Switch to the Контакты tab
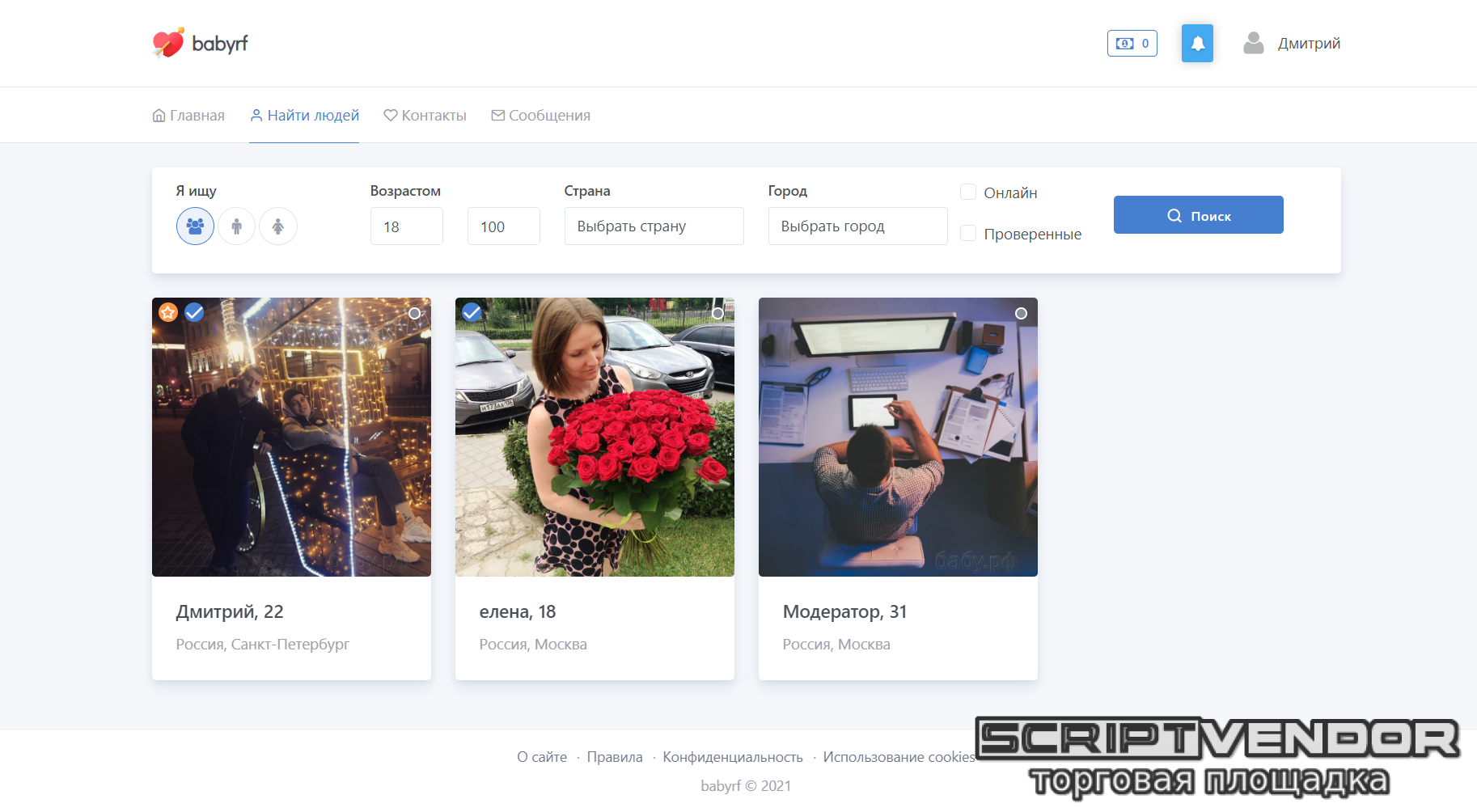Image resolution: width=1477 pixels, height=812 pixels. coord(425,116)
